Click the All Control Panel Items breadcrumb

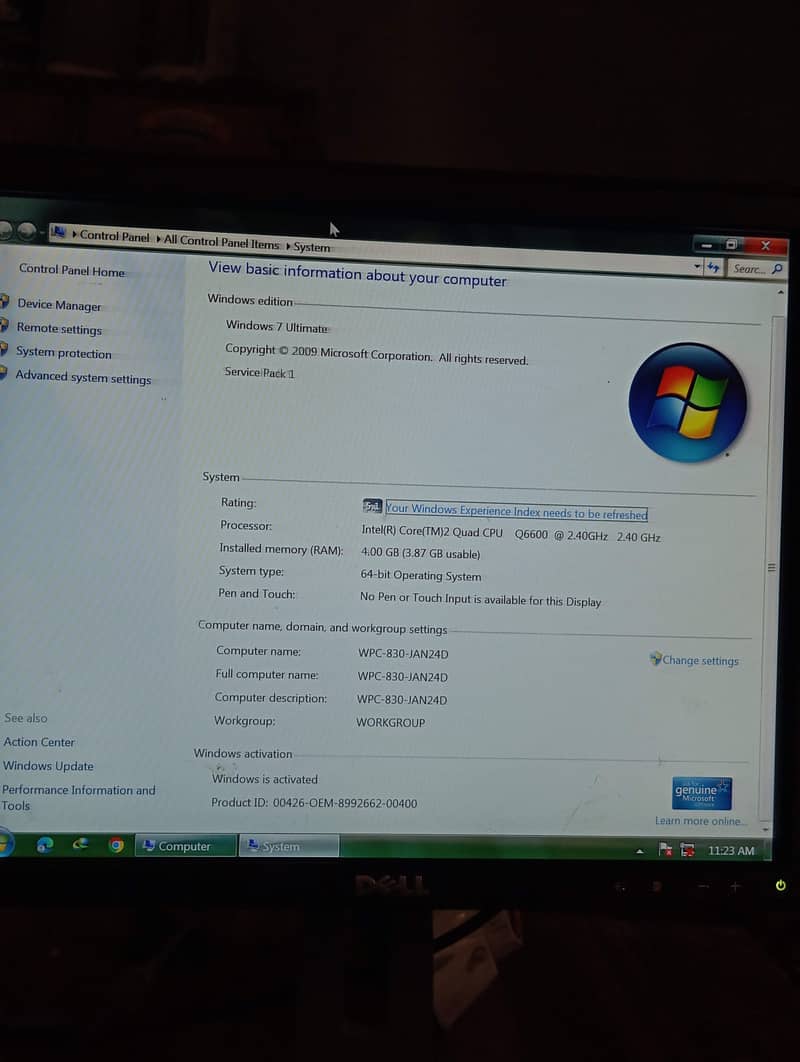(222, 242)
